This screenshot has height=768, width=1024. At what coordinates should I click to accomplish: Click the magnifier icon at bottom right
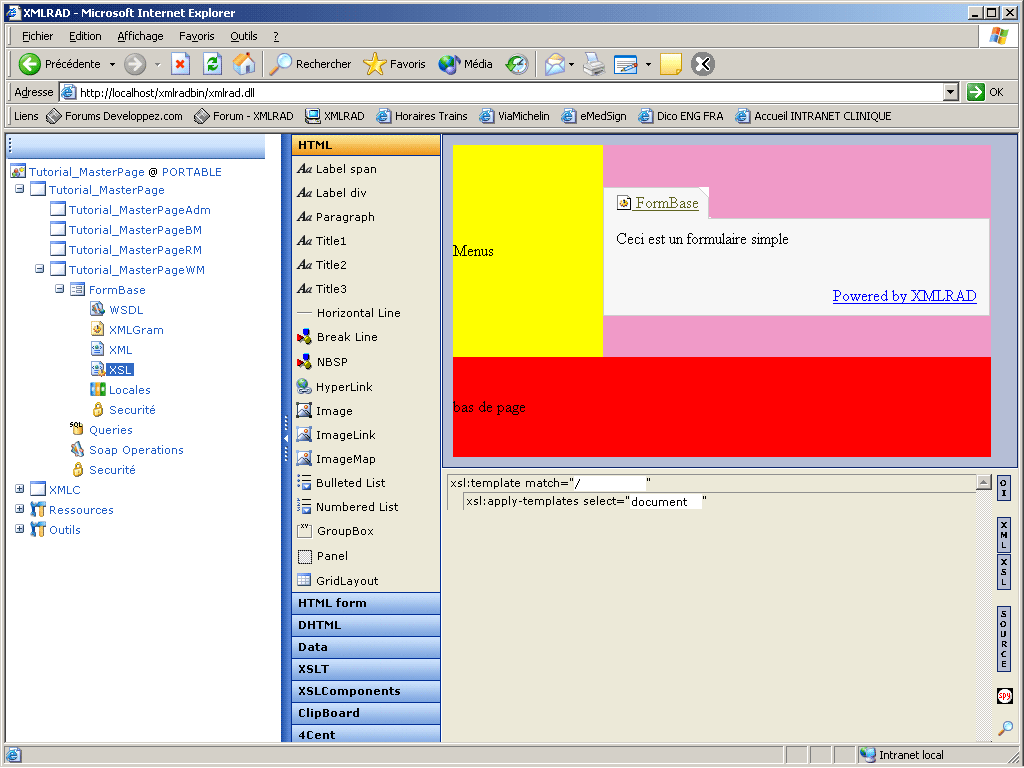pos(1005,728)
